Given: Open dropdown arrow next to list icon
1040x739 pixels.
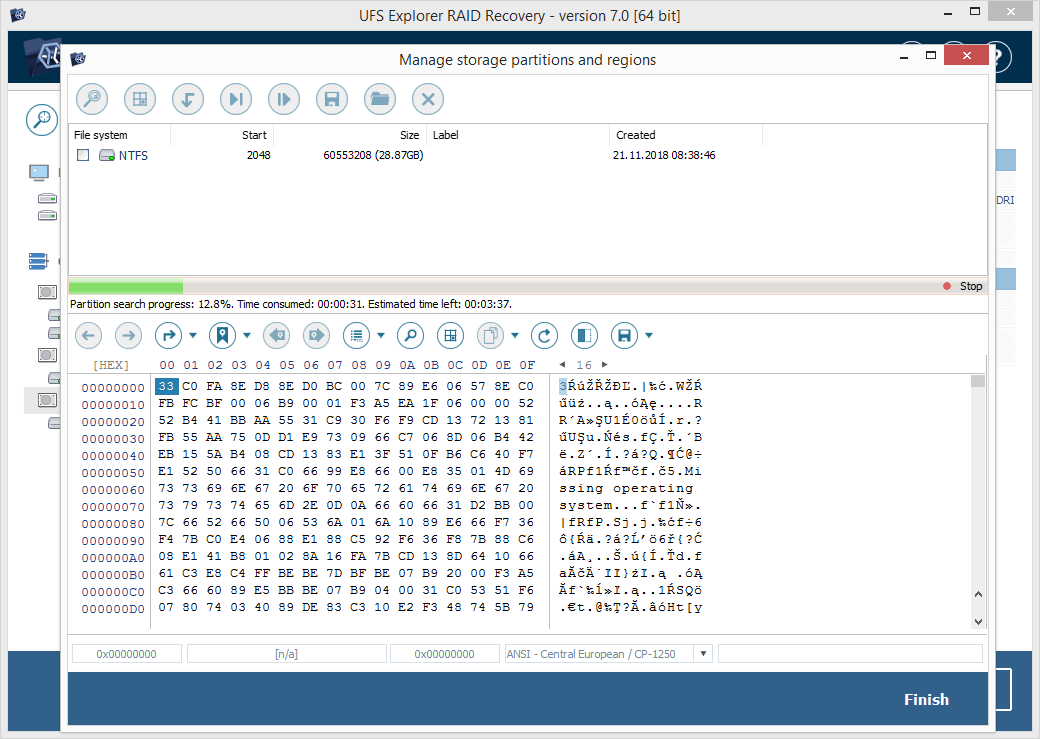Looking at the screenshot, I should tap(381, 336).
